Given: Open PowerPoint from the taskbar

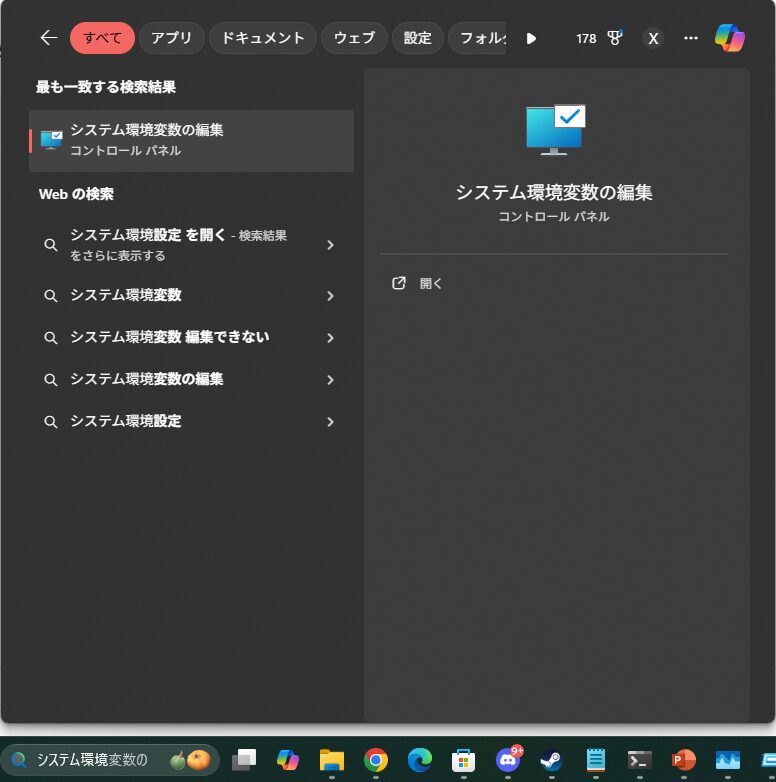Looking at the screenshot, I should click(x=684, y=760).
